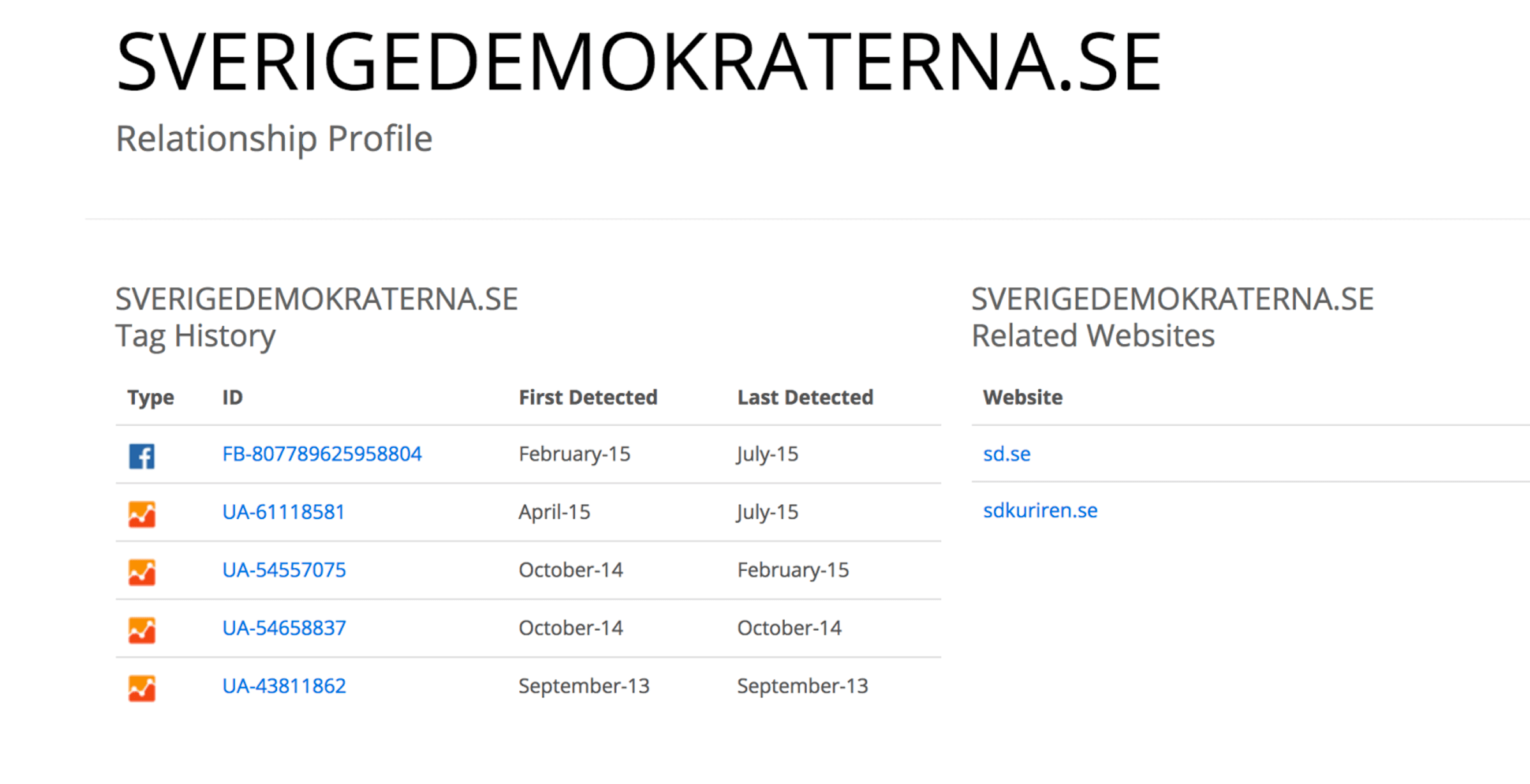Click Analytics icon beside UA-54557075
The width and height of the screenshot is (1530, 784).
tap(142, 572)
